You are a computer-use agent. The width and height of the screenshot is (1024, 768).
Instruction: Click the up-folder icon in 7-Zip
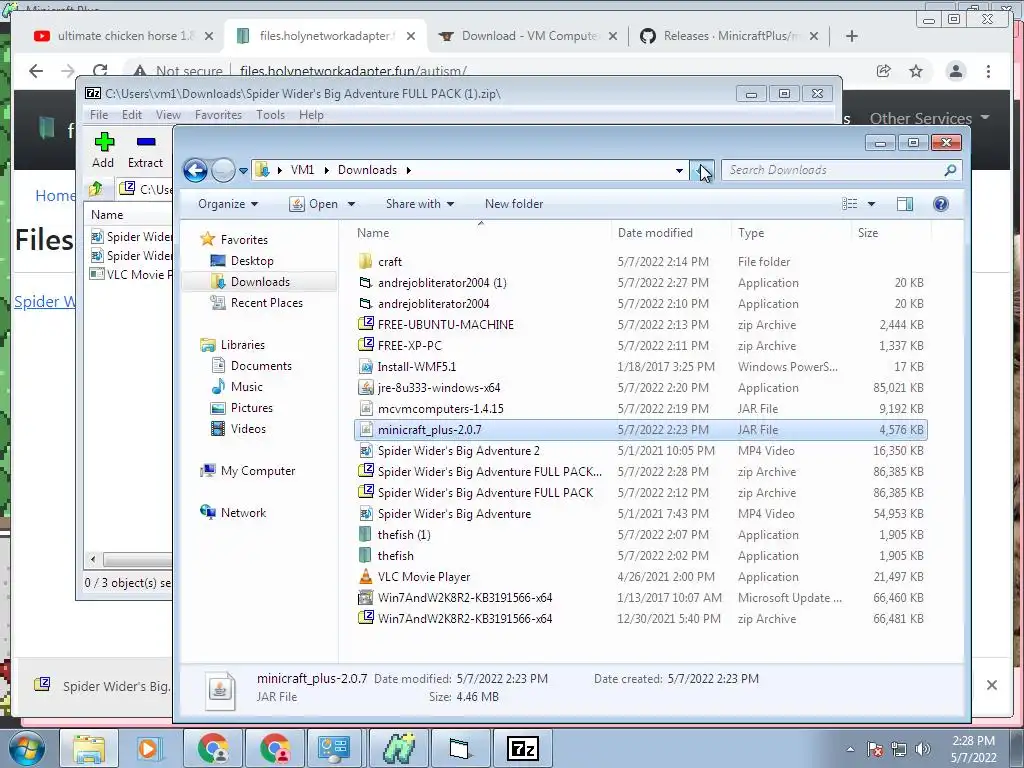point(96,189)
